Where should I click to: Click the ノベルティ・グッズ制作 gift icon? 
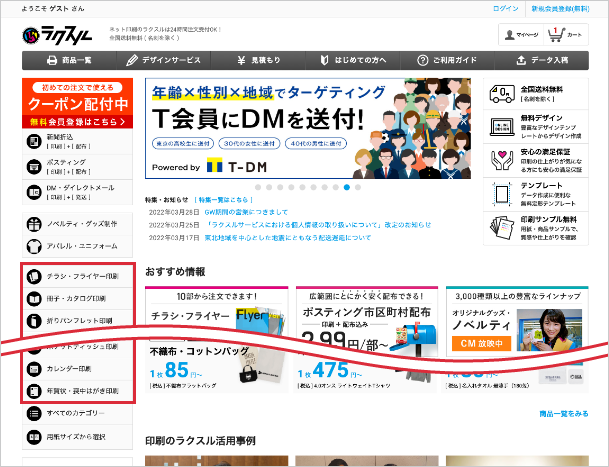pyautogui.click(x=34, y=224)
